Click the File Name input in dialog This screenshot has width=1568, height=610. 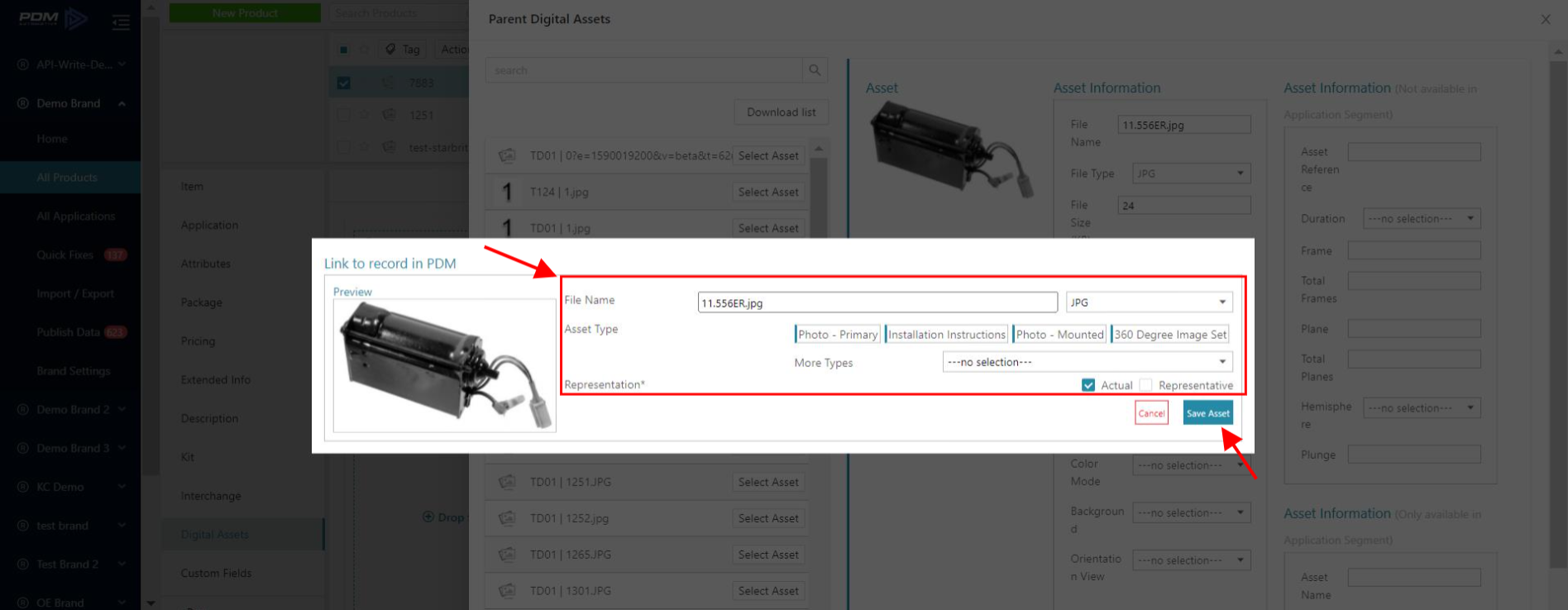(877, 303)
